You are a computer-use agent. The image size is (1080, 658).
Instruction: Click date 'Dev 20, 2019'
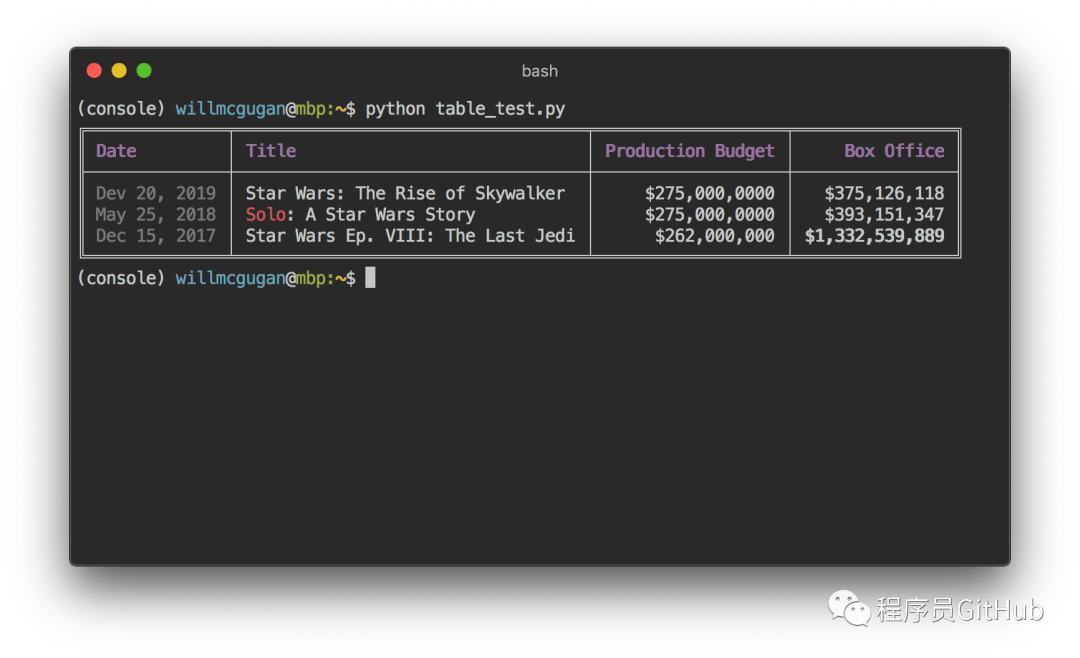tap(156, 193)
